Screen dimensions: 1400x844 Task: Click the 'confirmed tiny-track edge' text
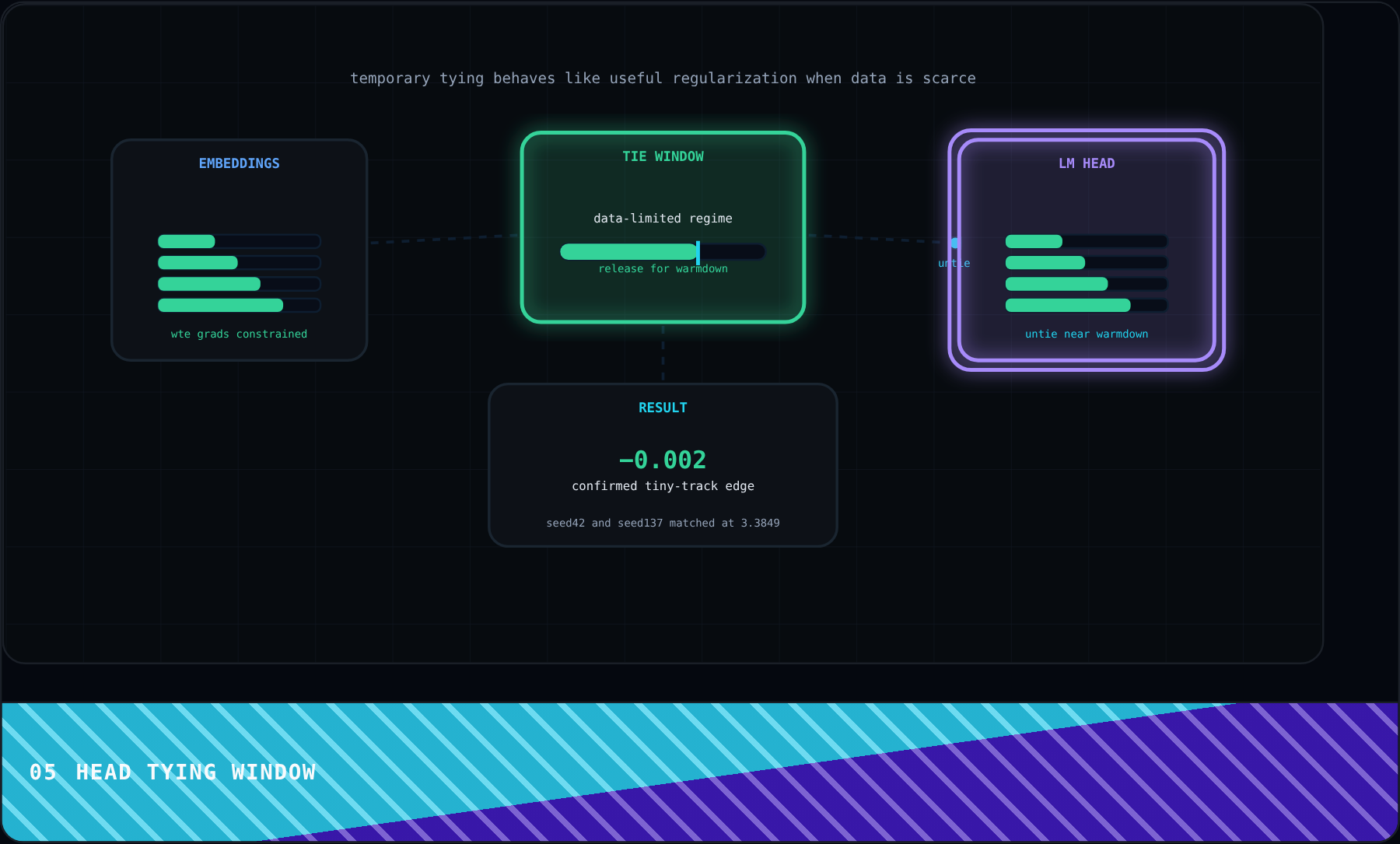(x=663, y=485)
